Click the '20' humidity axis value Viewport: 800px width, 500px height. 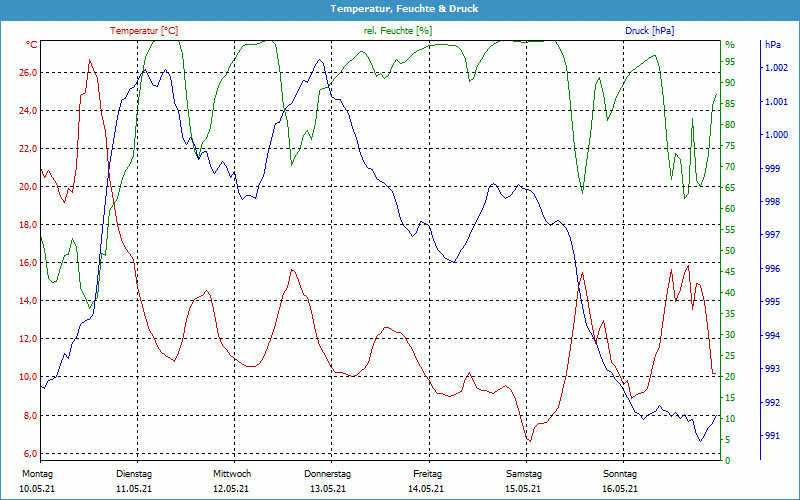point(730,377)
